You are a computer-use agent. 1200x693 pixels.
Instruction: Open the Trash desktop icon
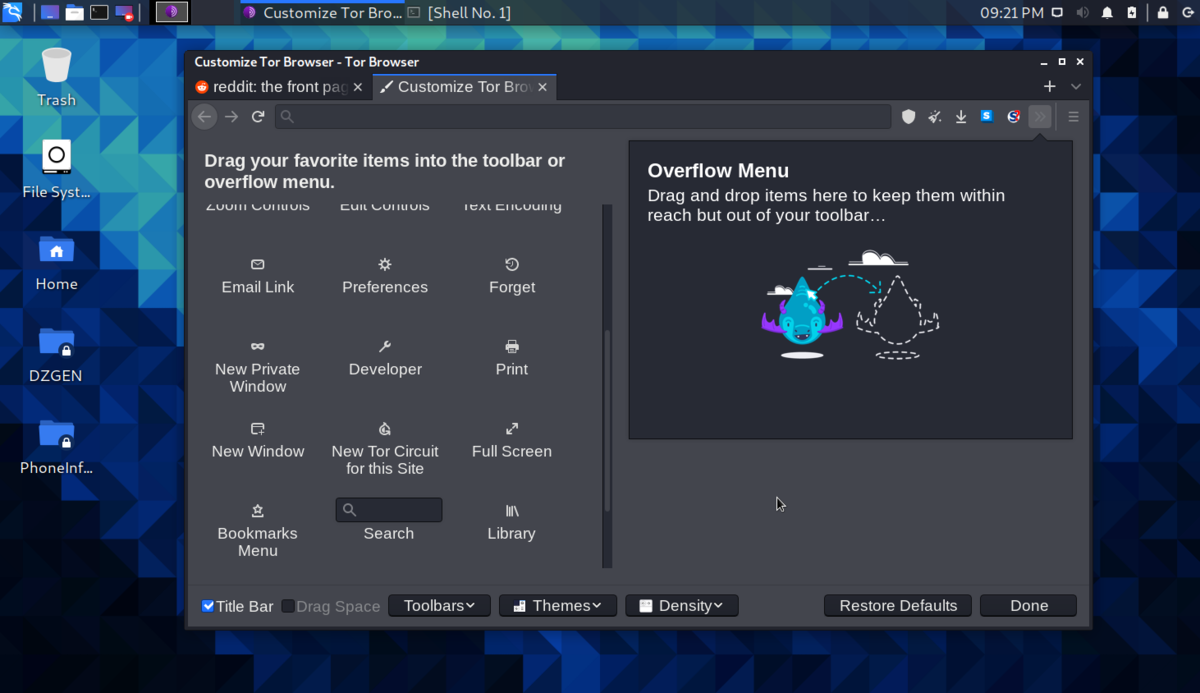[x=56, y=77]
